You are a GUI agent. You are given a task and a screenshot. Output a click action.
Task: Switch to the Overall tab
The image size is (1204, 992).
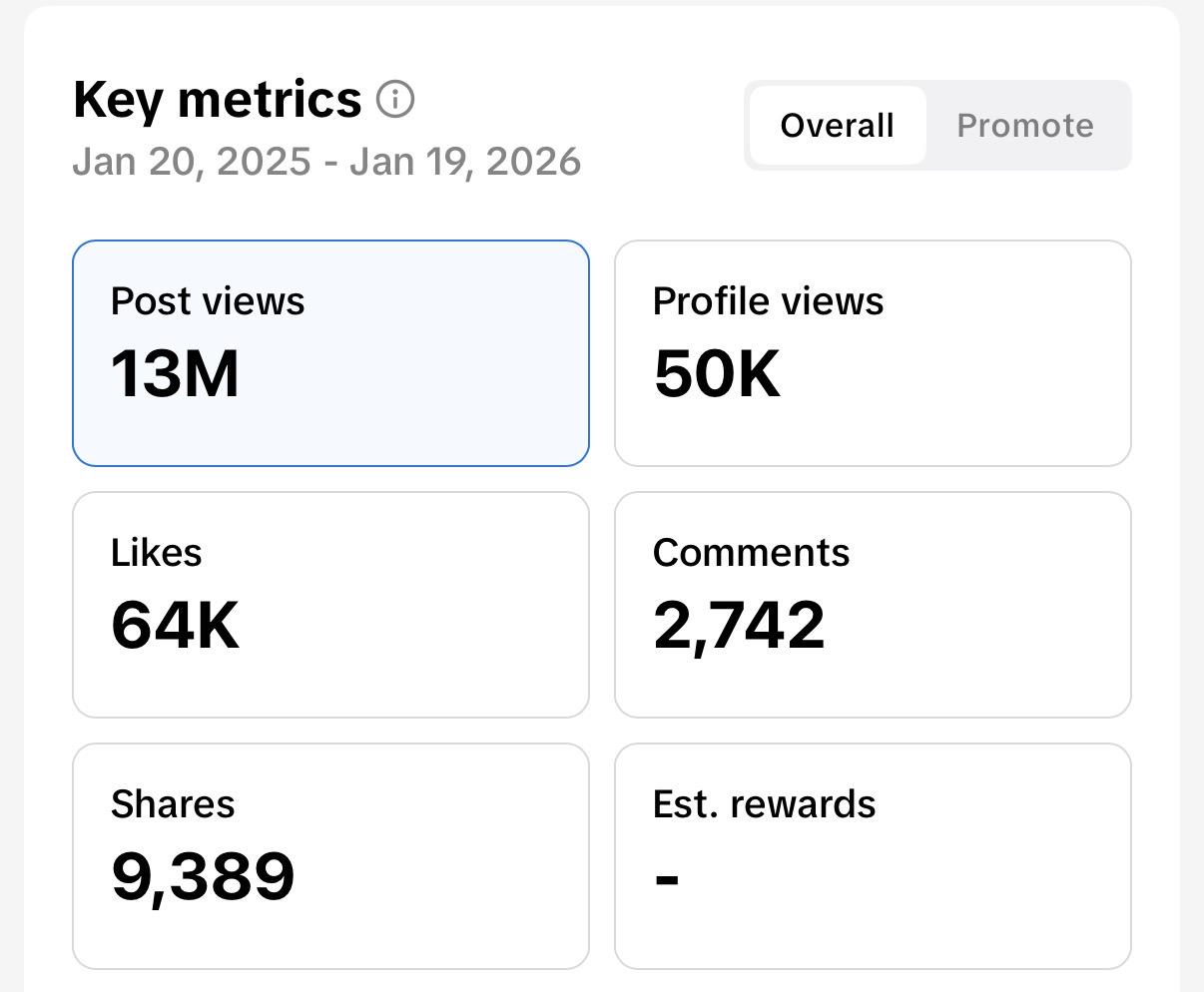(x=837, y=126)
